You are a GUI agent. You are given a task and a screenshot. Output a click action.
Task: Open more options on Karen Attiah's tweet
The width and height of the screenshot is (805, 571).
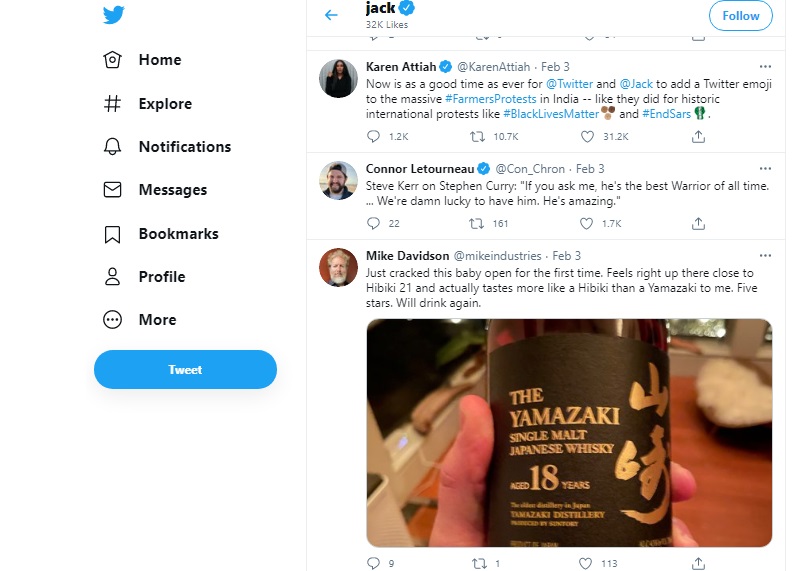point(765,67)
